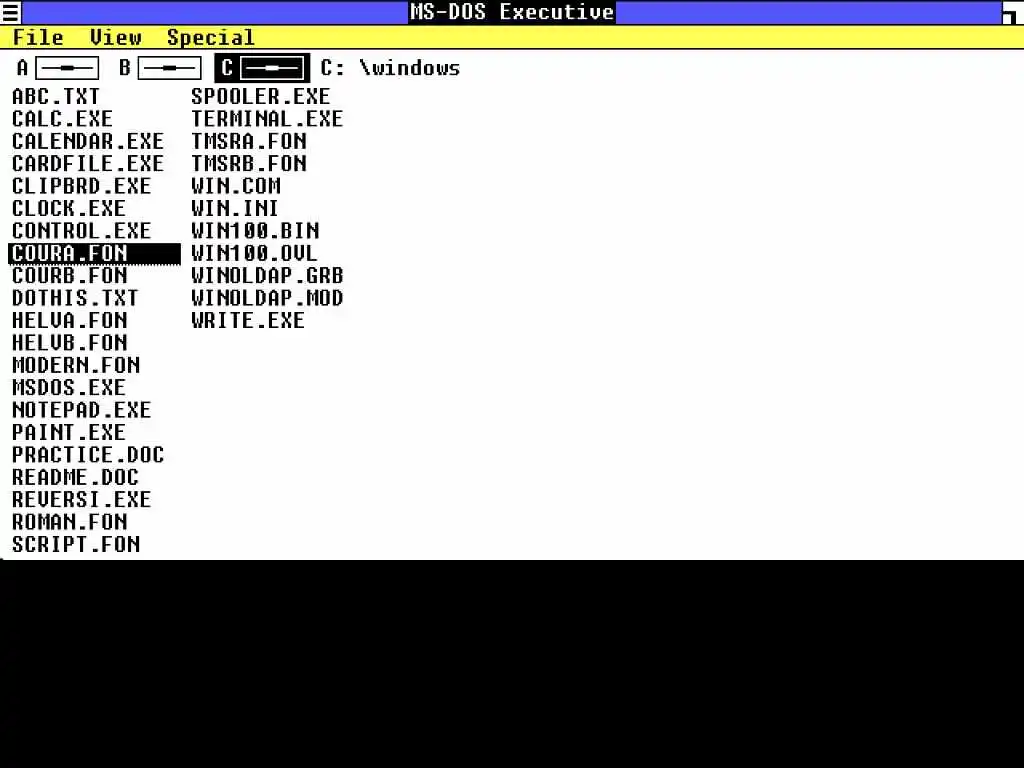Select CALENDAR.EXE file
This screenshot has height=768, width=1024.
pos(88,141)
